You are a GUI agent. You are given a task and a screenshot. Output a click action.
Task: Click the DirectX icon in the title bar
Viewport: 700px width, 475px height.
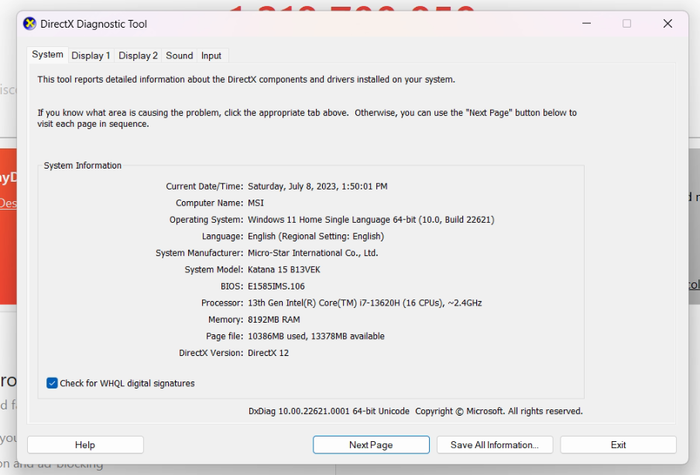point(29,24)
